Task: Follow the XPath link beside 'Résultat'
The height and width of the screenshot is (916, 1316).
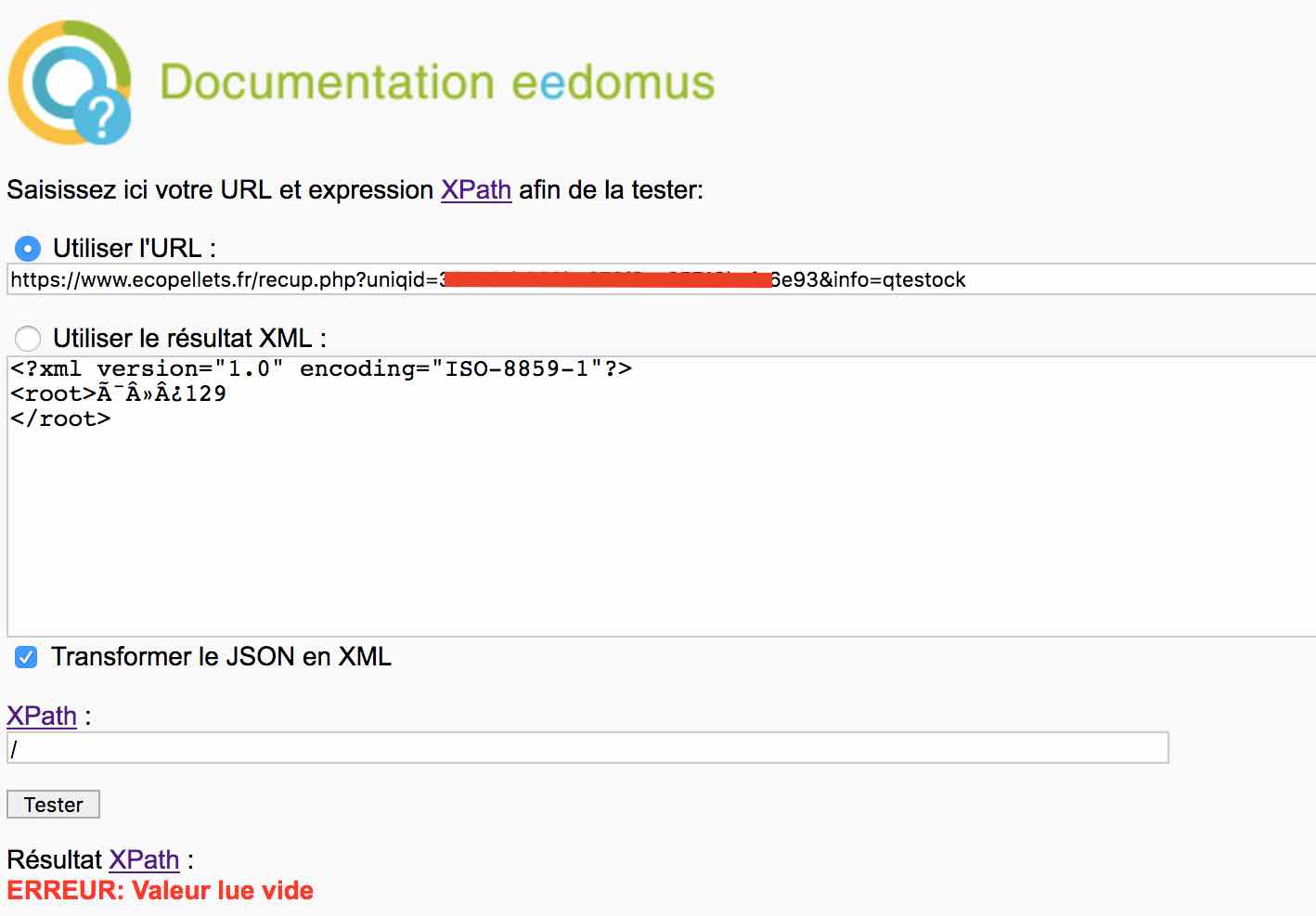Action: coord(144,859)
